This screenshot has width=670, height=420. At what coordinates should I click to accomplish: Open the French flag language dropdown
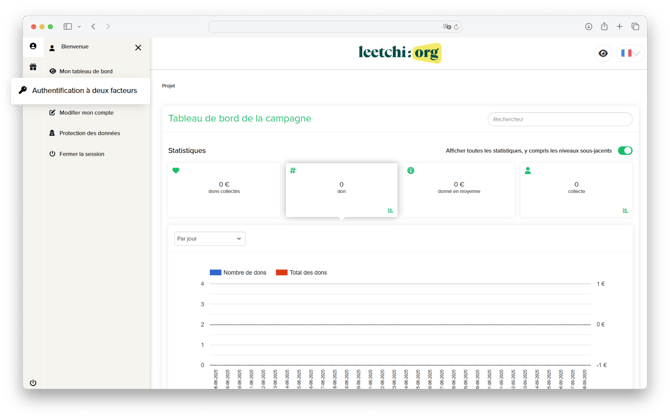(x=630, y=53)
